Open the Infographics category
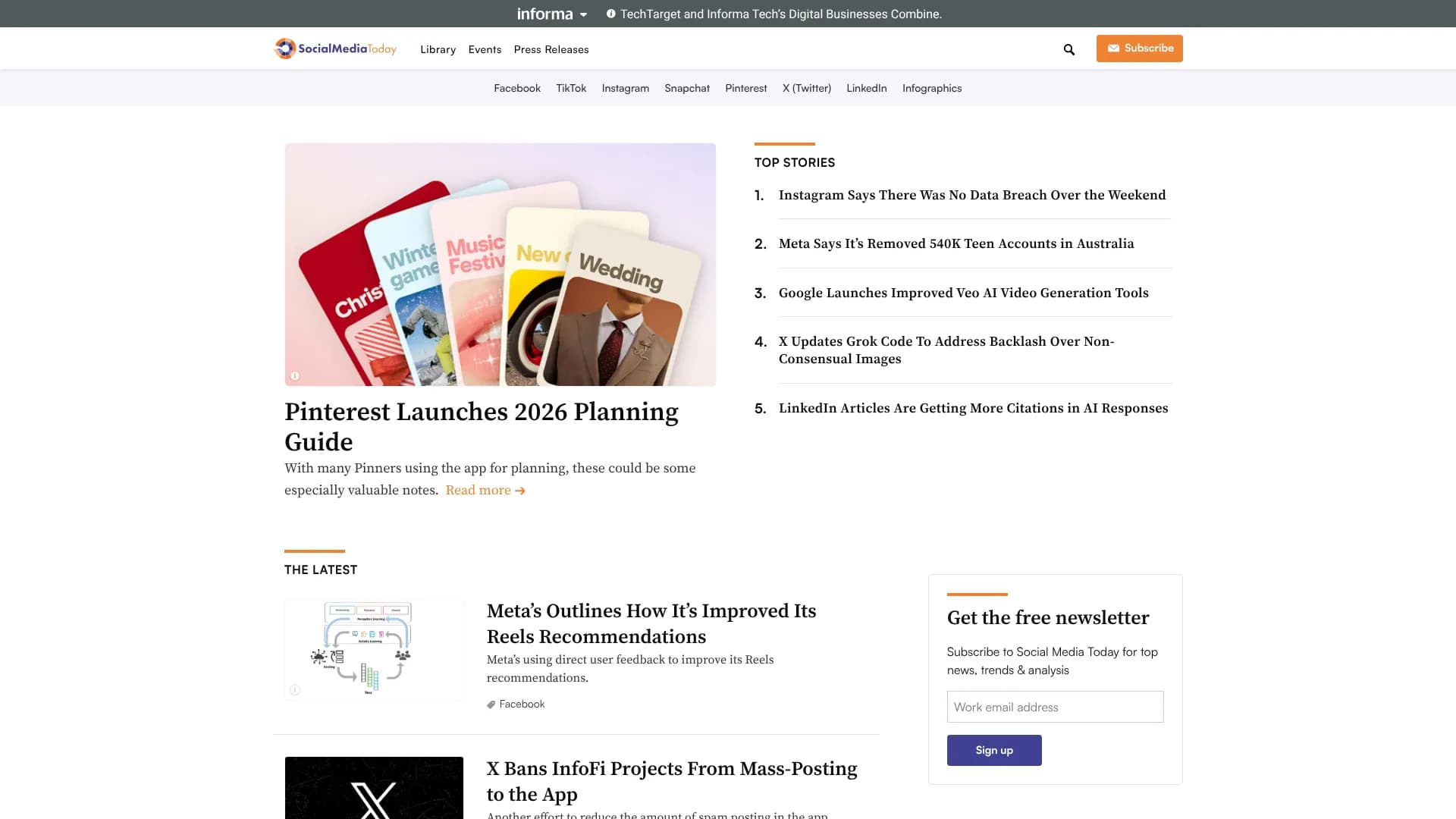 point(931,89)
